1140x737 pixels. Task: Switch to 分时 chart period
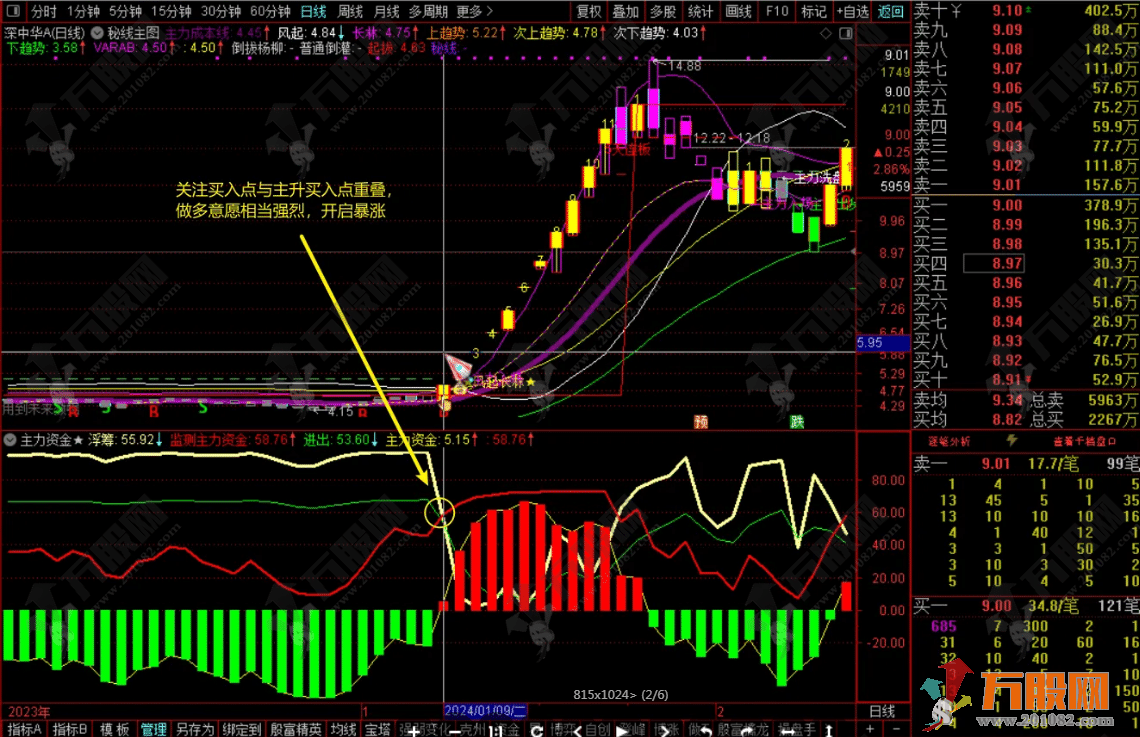click(43, 11)
